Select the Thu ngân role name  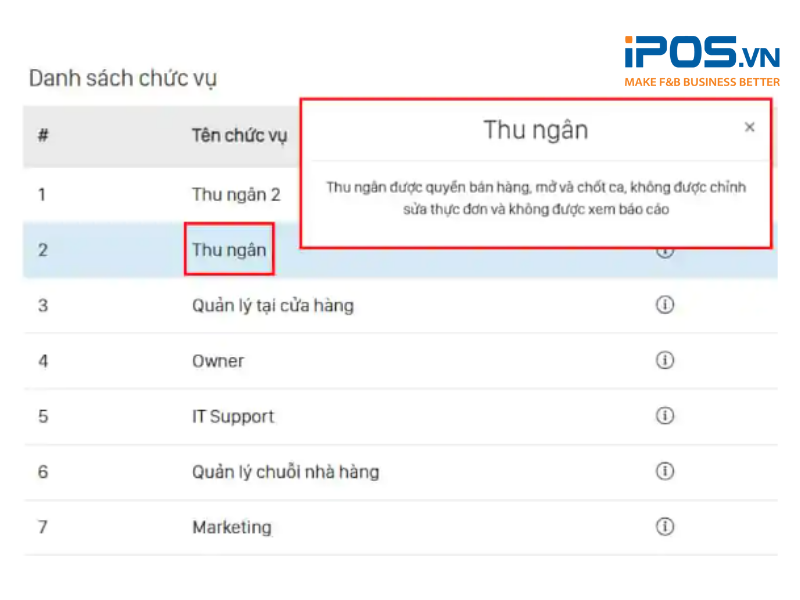pos(228,250)
